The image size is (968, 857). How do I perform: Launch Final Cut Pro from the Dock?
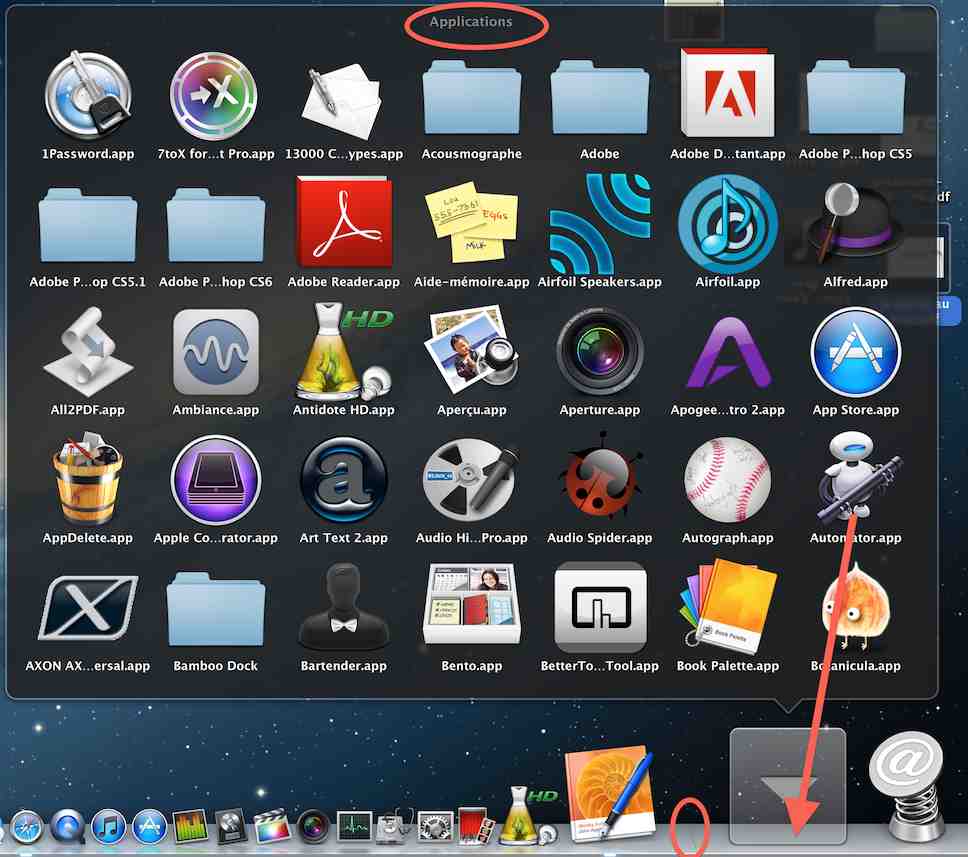pos(272,826)
